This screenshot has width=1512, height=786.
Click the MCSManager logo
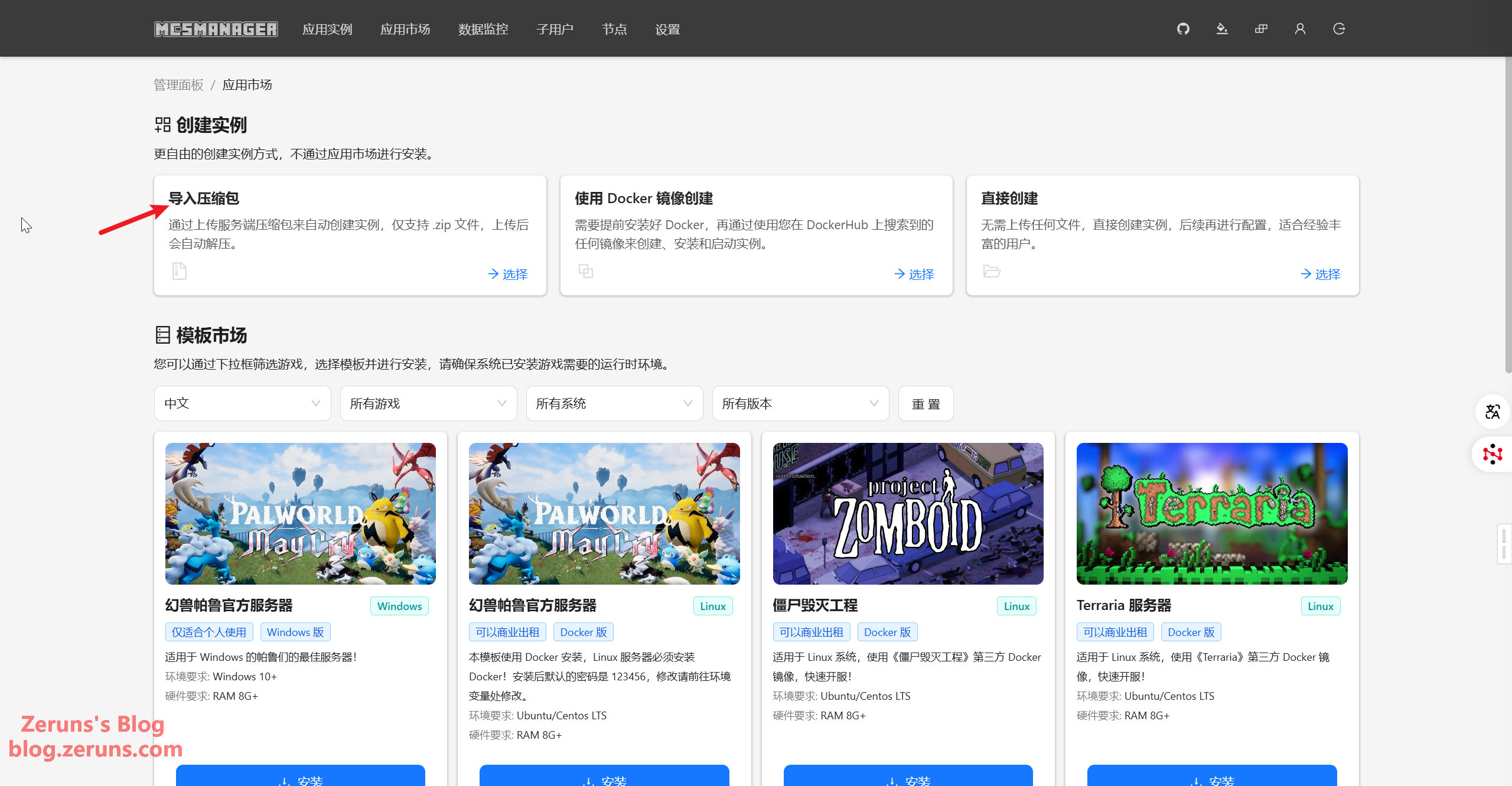(216, 29)
